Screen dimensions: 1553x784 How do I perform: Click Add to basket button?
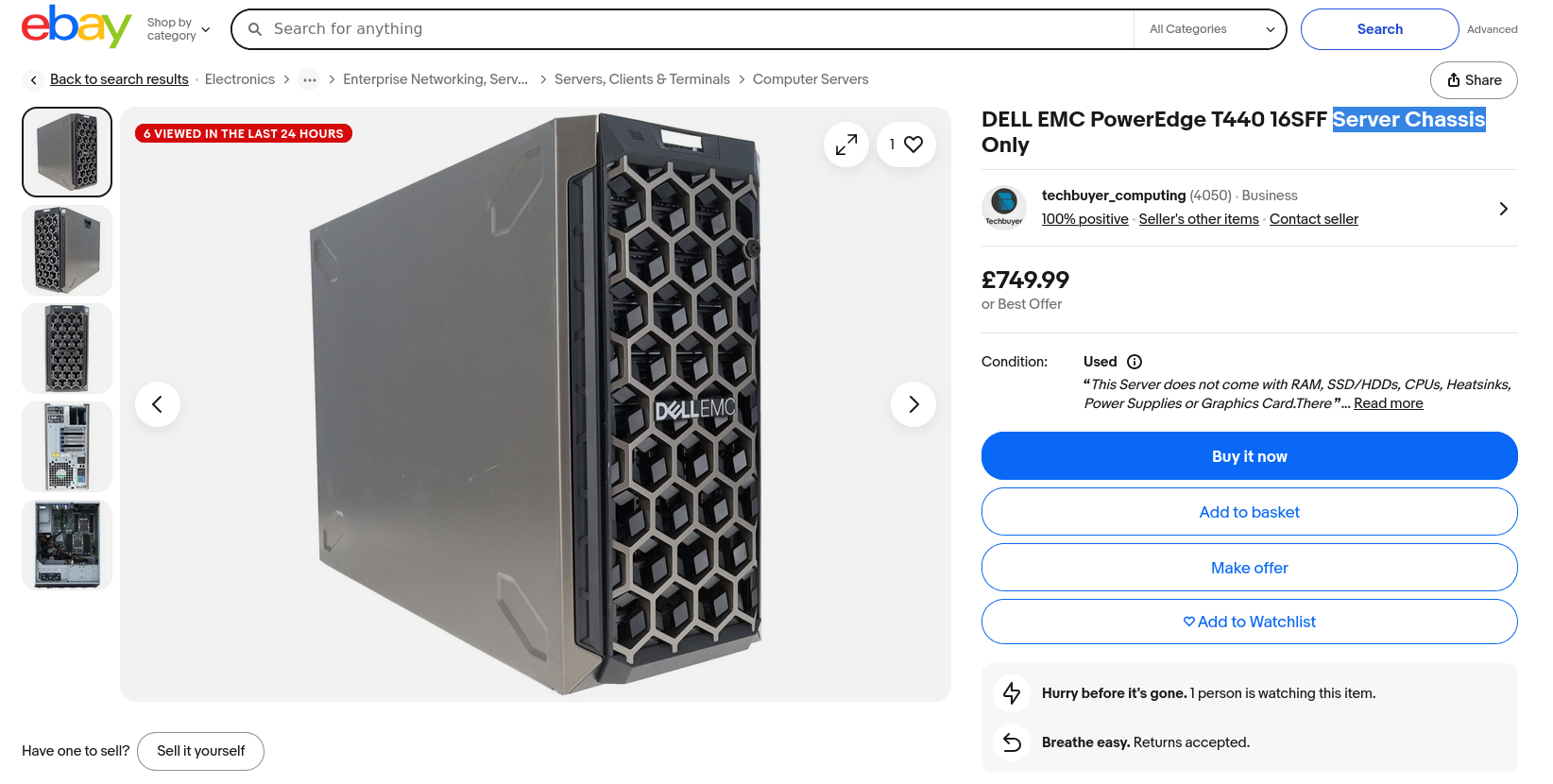pos(1250,512)
